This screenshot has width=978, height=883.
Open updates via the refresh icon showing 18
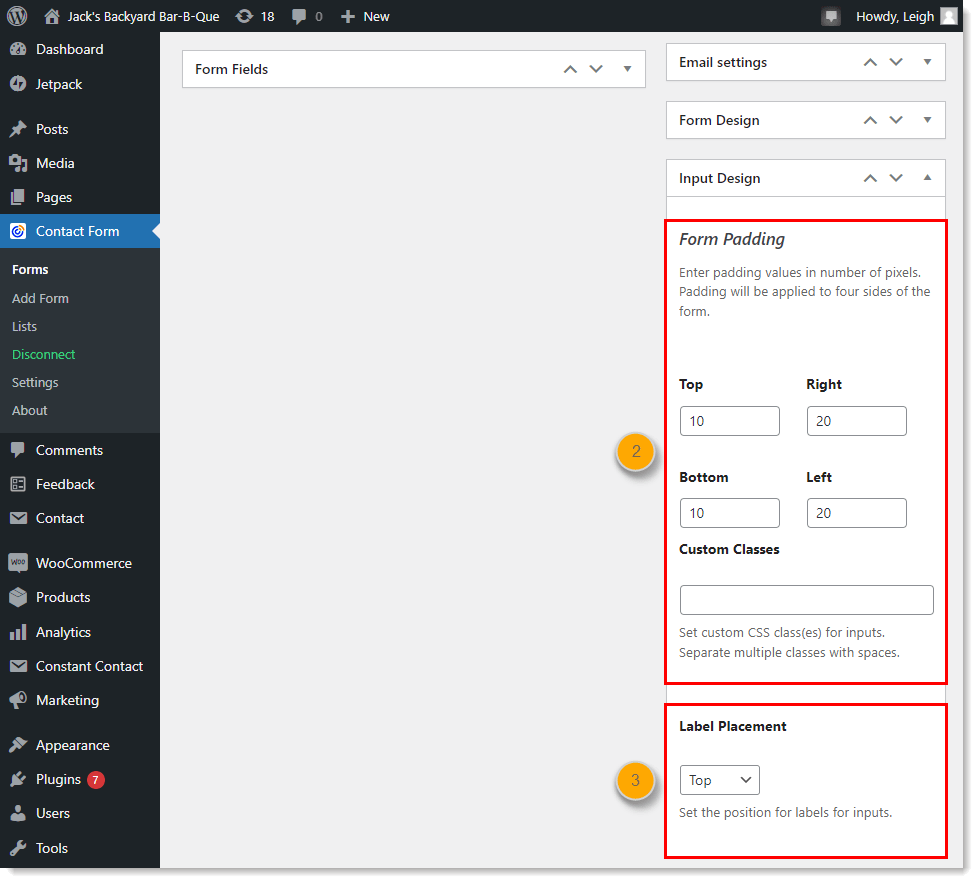tap(244, 16)
